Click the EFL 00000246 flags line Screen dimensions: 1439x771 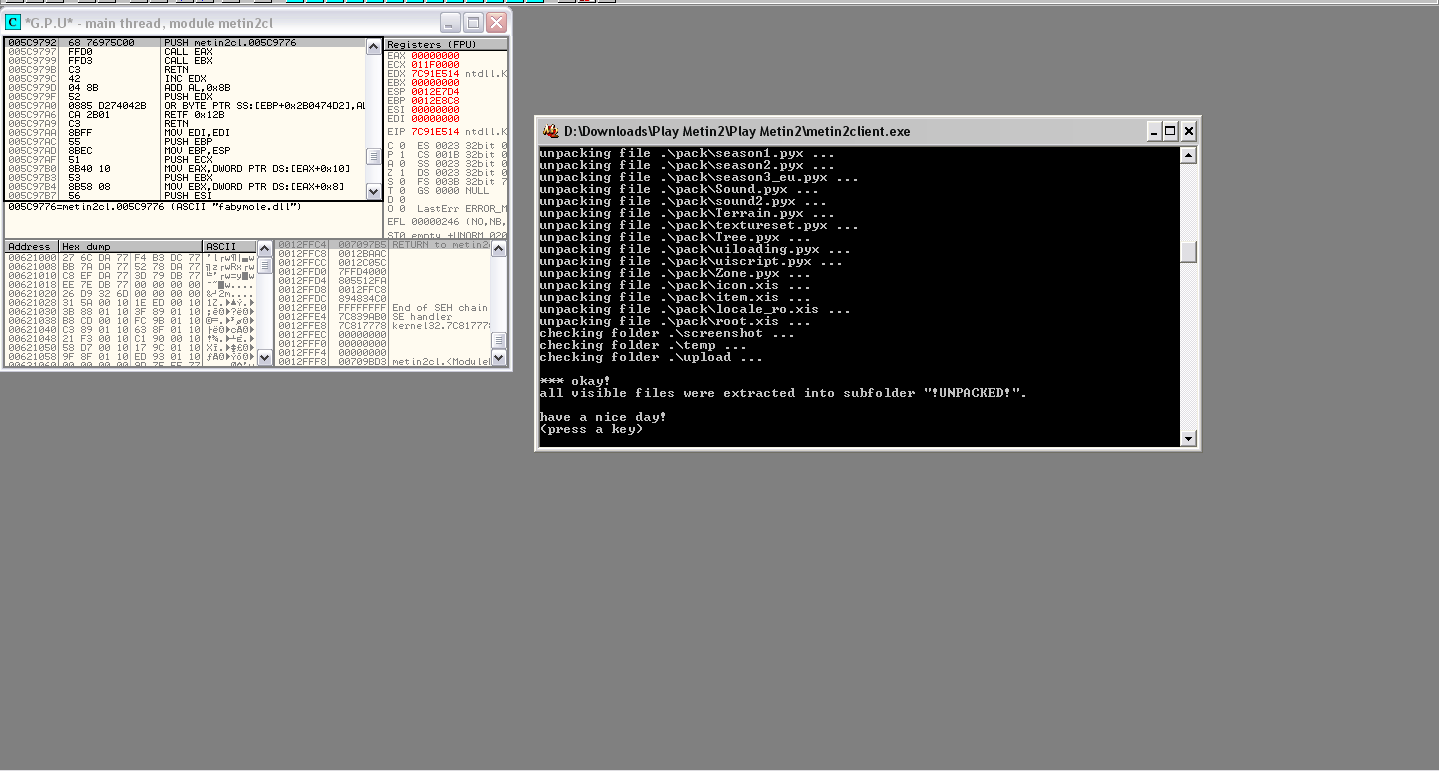446,220
